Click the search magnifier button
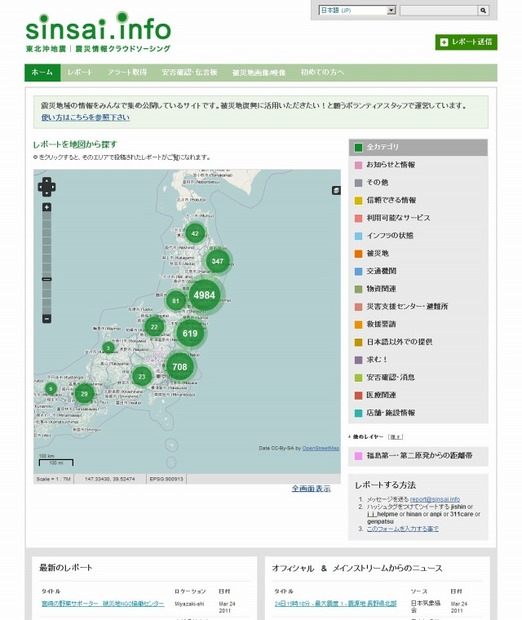 483,11
